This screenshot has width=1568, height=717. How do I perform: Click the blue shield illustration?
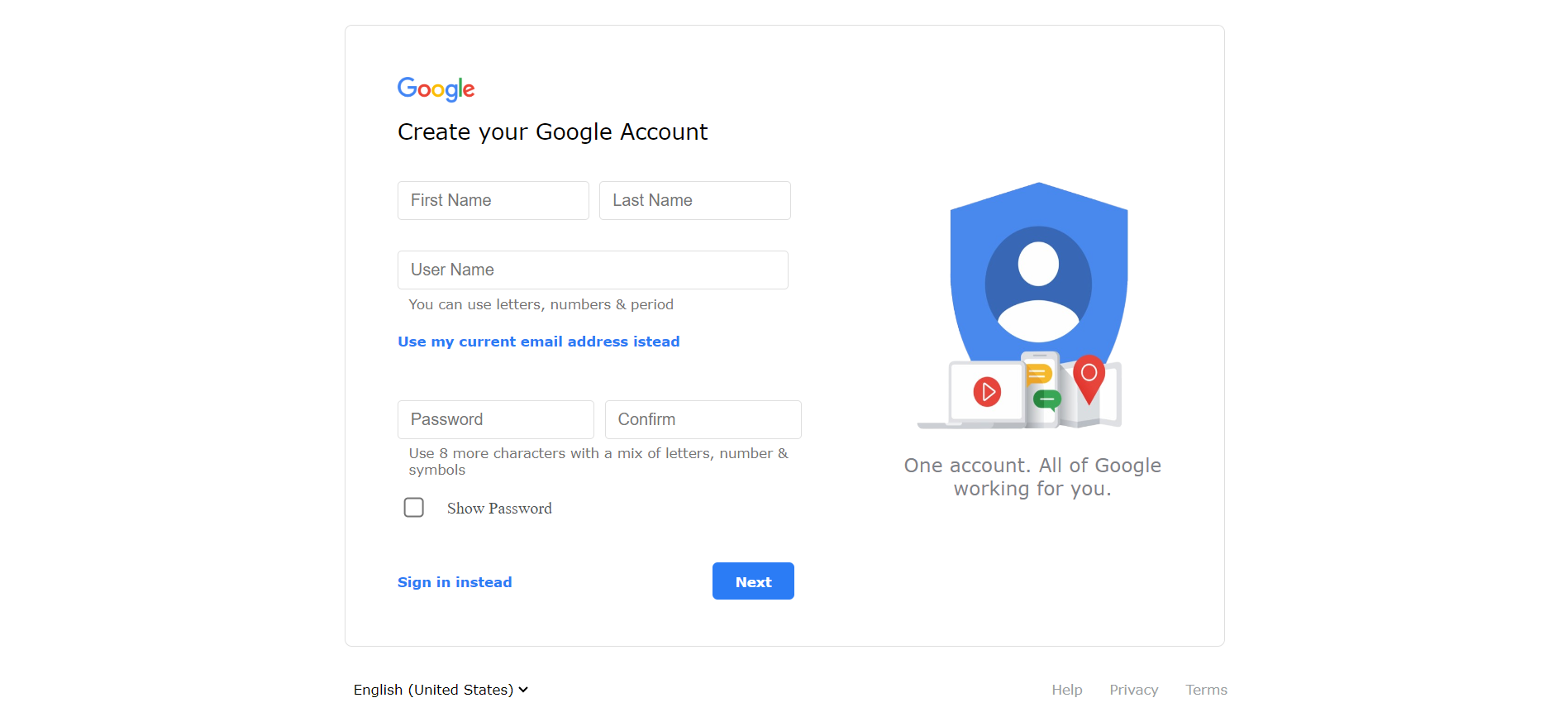tap(1039, 273)
